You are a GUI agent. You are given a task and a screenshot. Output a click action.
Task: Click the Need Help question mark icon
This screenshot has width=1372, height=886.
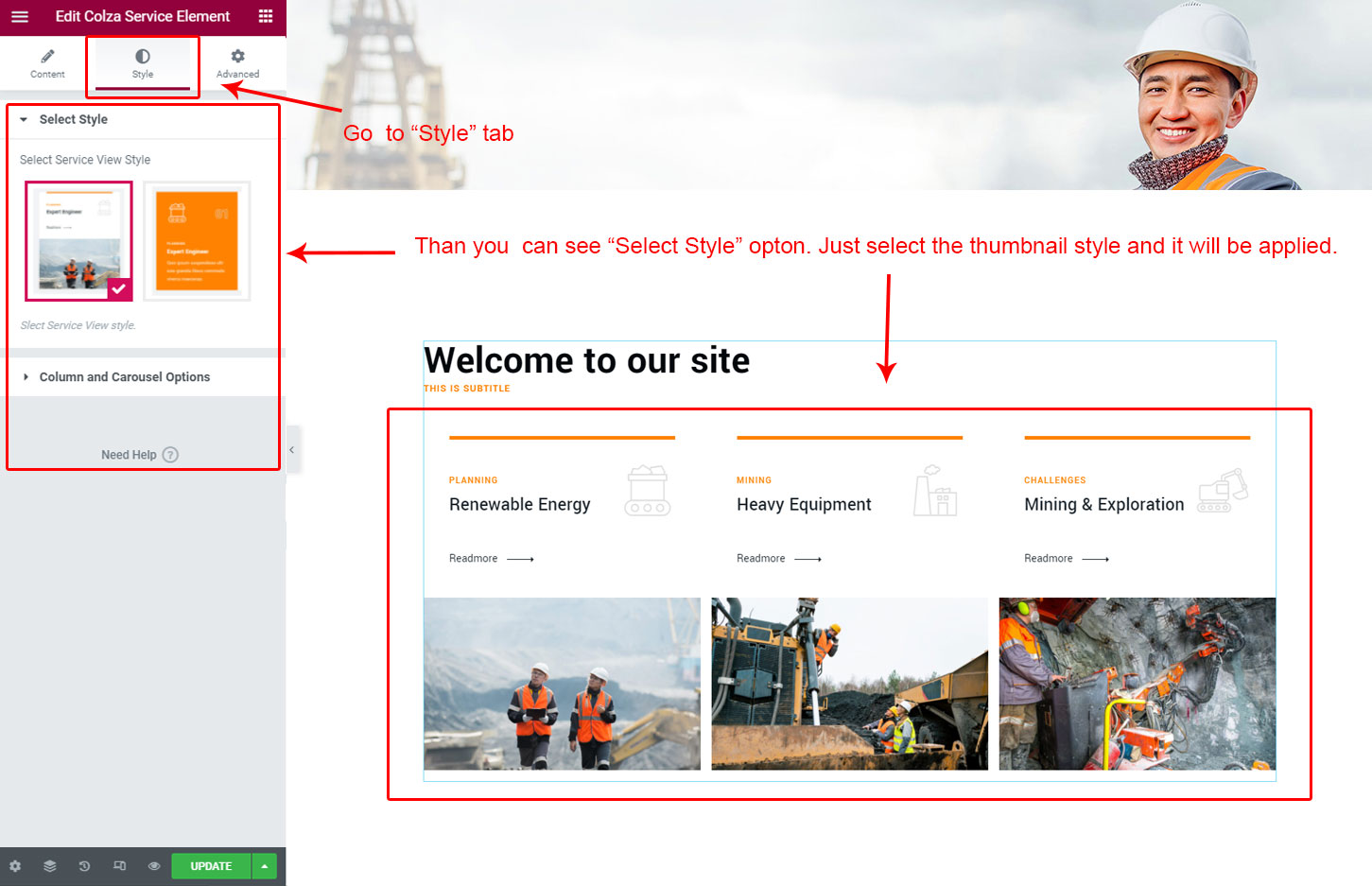(x=170, y=455)
